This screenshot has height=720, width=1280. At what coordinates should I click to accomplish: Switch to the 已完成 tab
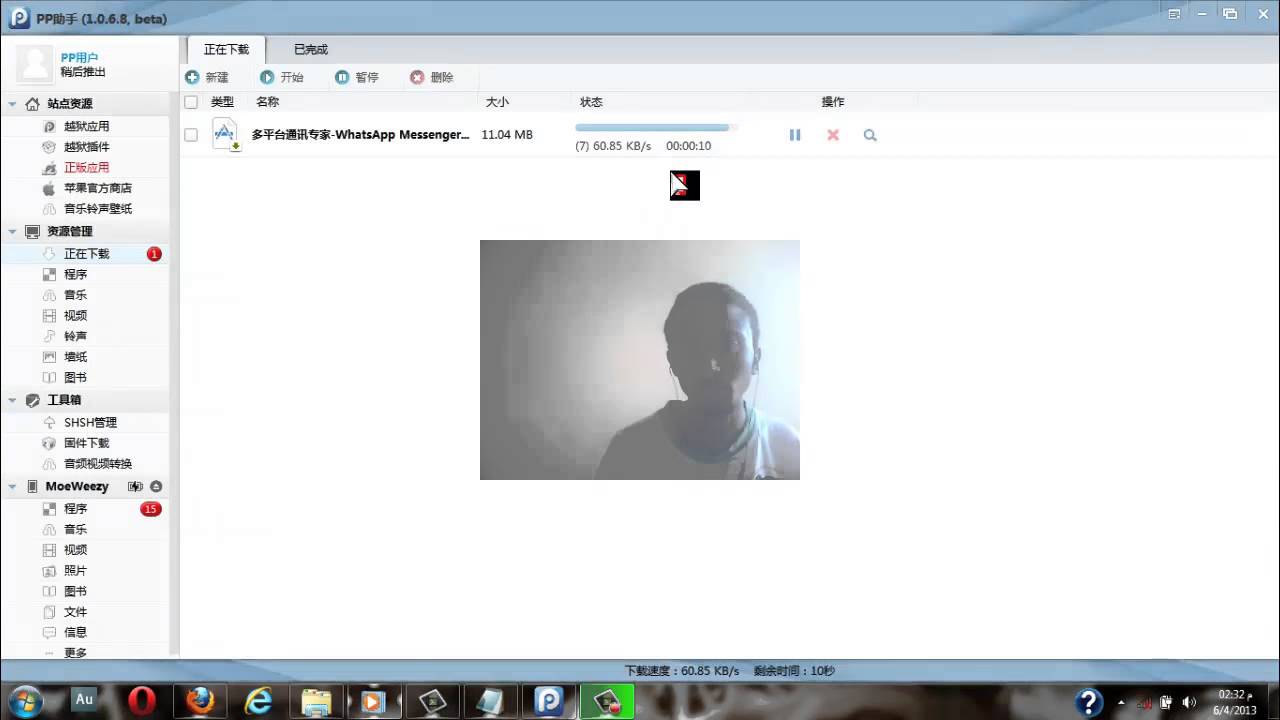(x=311, y=50)
